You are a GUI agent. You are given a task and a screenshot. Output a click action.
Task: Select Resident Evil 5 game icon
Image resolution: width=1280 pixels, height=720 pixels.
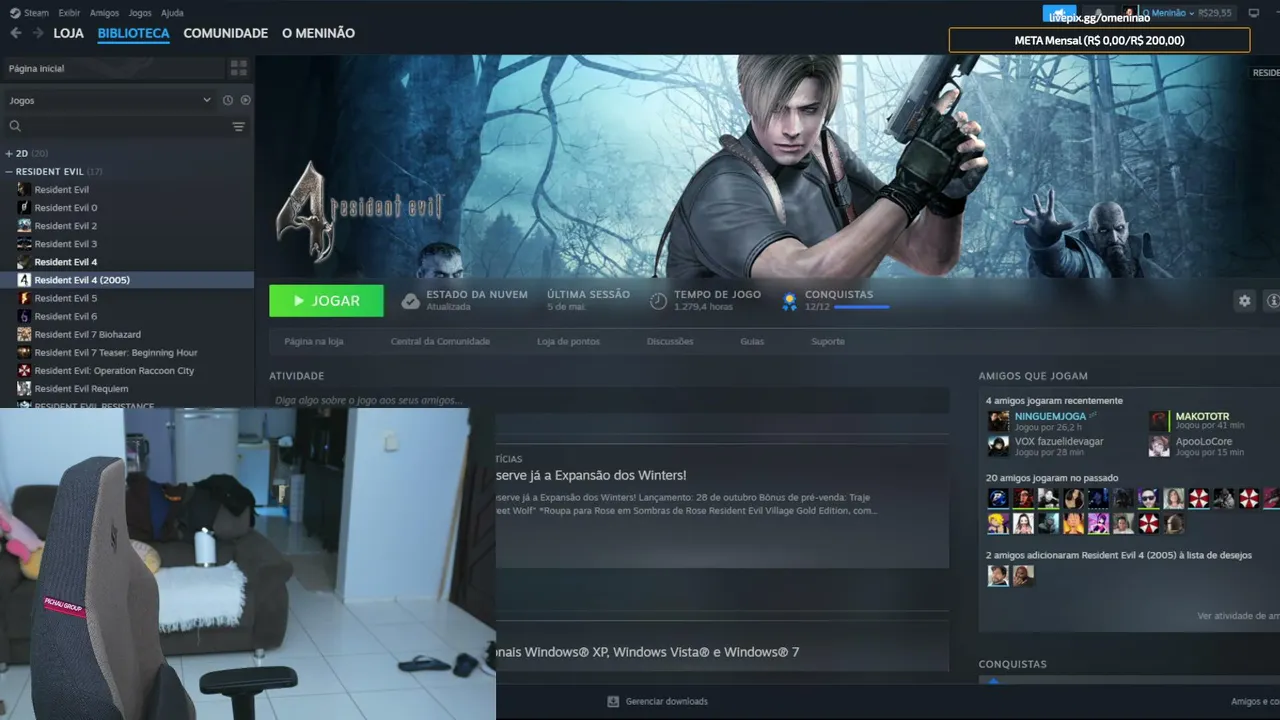pyautogui.click(x=24, y=298)
